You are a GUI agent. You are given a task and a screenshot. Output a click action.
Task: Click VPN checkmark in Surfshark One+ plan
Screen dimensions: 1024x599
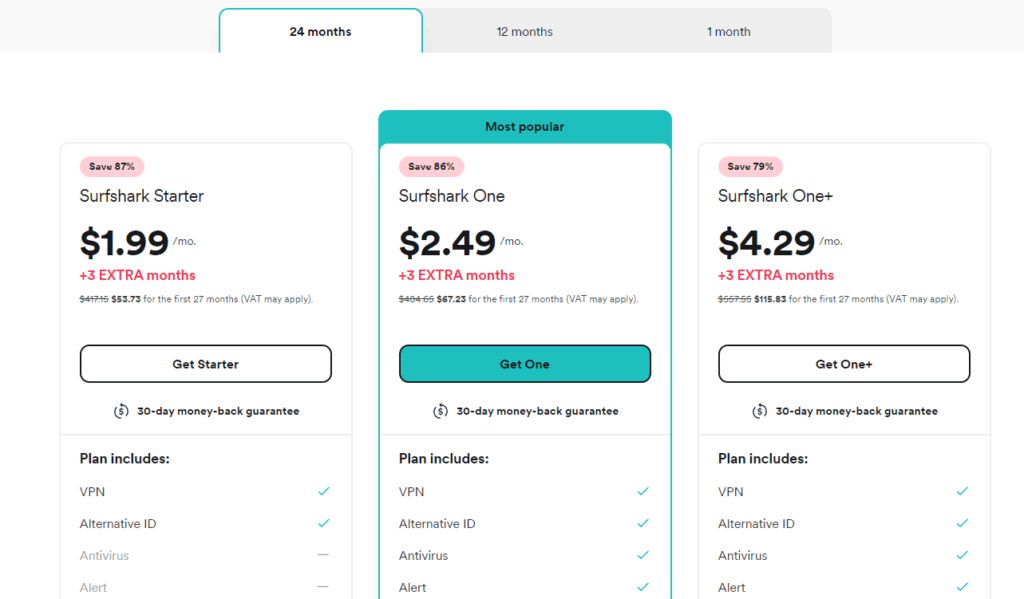(x=962, y=491)
